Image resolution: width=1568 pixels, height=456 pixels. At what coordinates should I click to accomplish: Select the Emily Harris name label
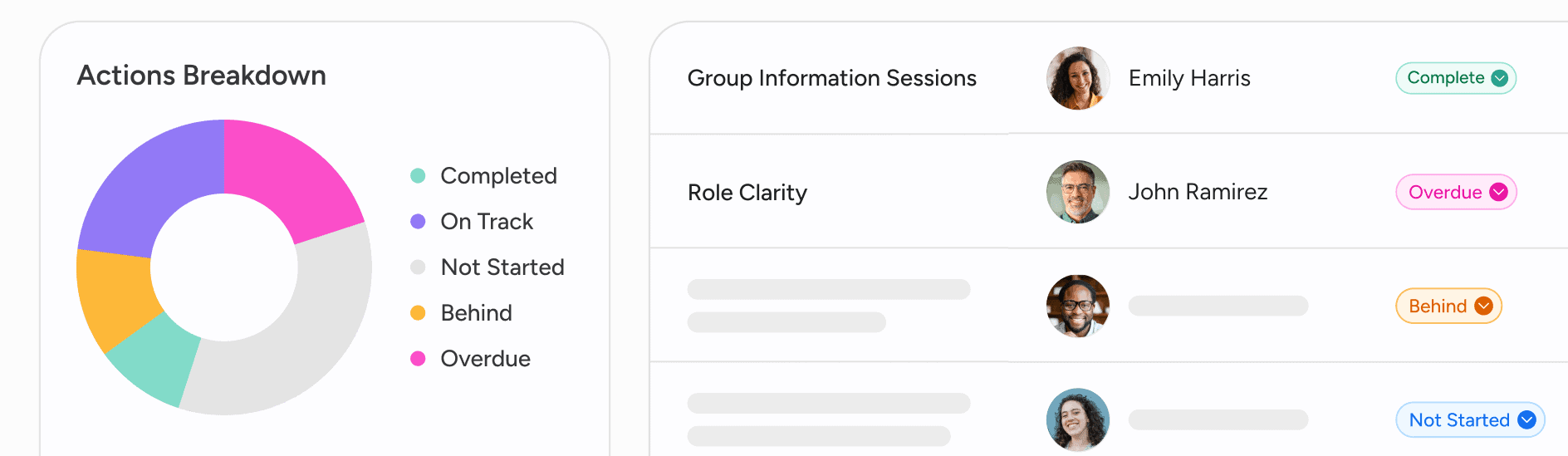tap(1189, 78)
